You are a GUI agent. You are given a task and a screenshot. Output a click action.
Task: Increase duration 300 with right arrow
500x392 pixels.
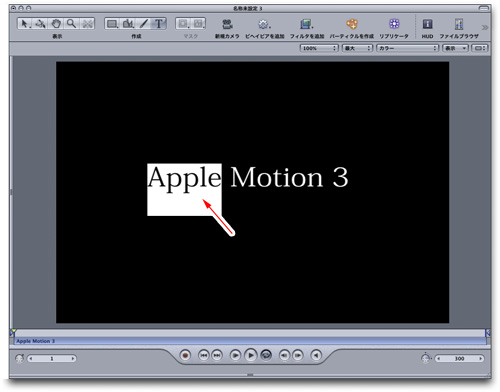[481, 359]
